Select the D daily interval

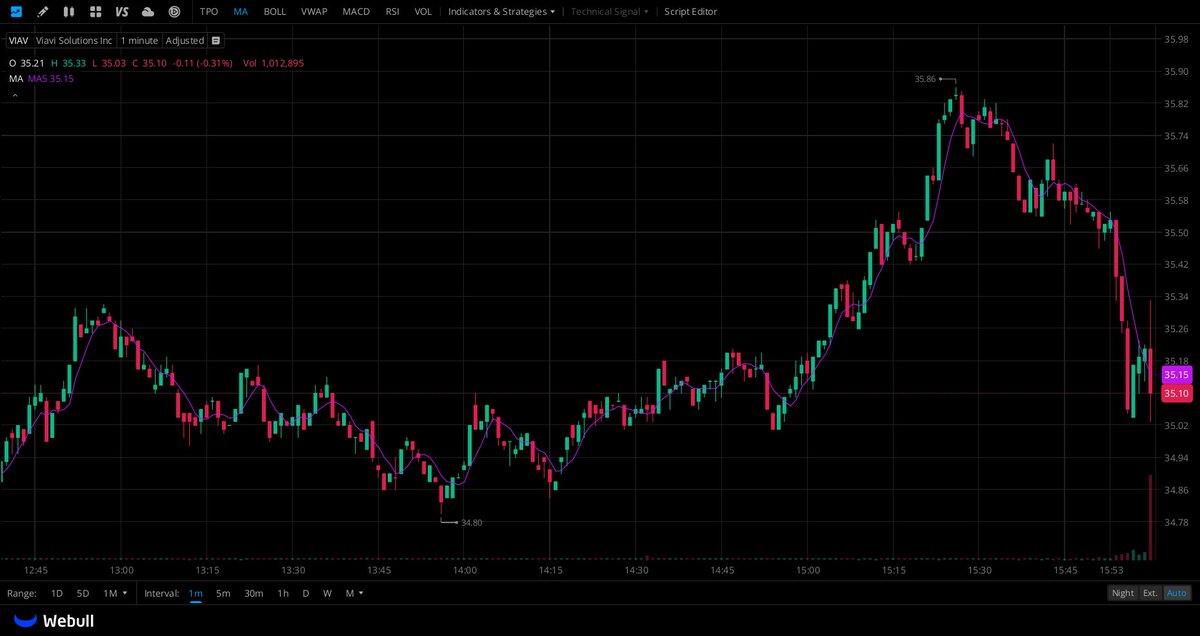tap(306, 593)
